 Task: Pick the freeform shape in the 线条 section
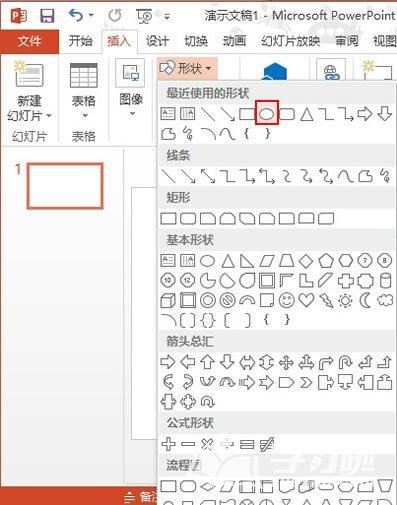coord(365,176)
